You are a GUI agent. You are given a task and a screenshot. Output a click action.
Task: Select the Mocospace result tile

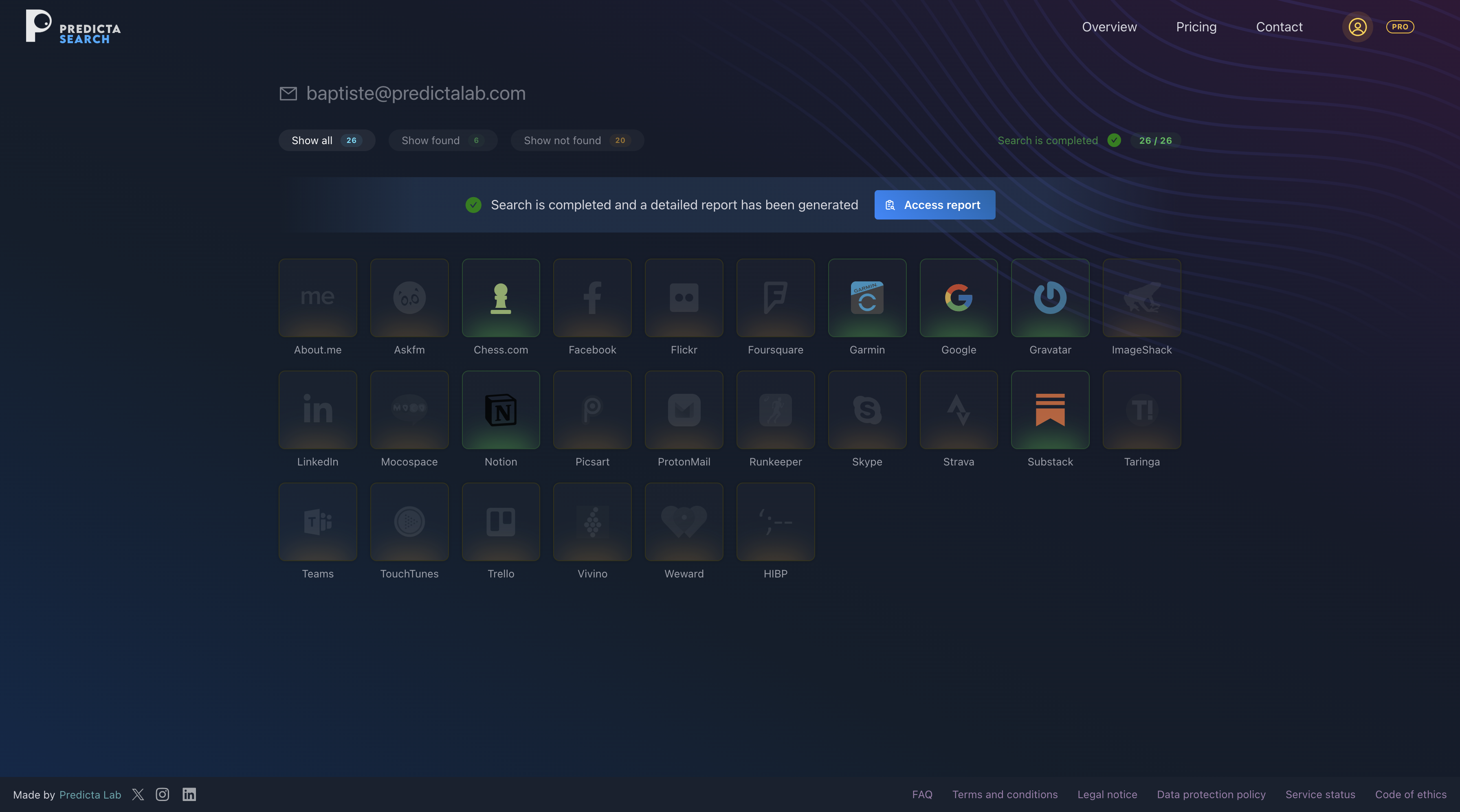click(x=409, y=410)
